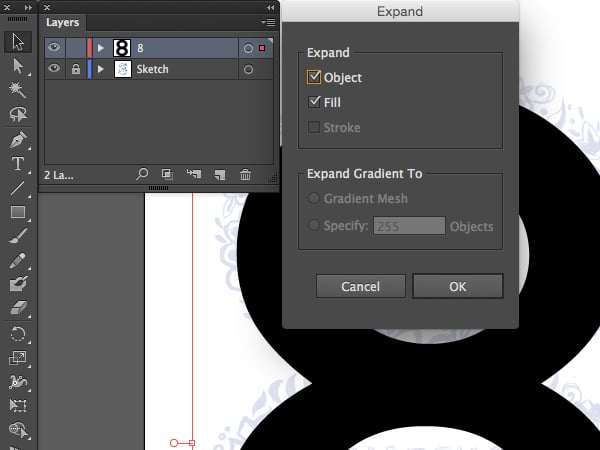Click the Layers panel tab
The image size is (600, 450).
tap(62, 23)
